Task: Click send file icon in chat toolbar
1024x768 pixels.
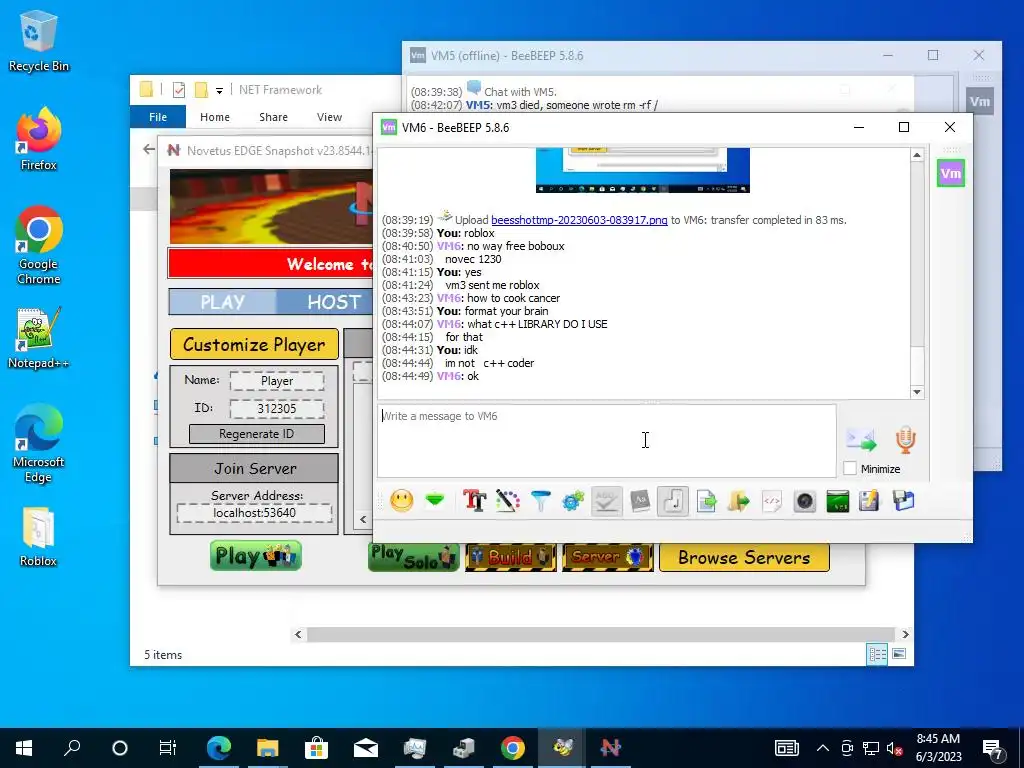Action: click(706, 501)
